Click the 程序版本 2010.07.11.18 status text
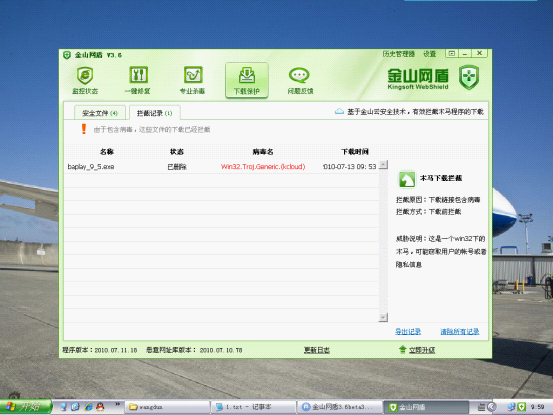 [100, 350]
